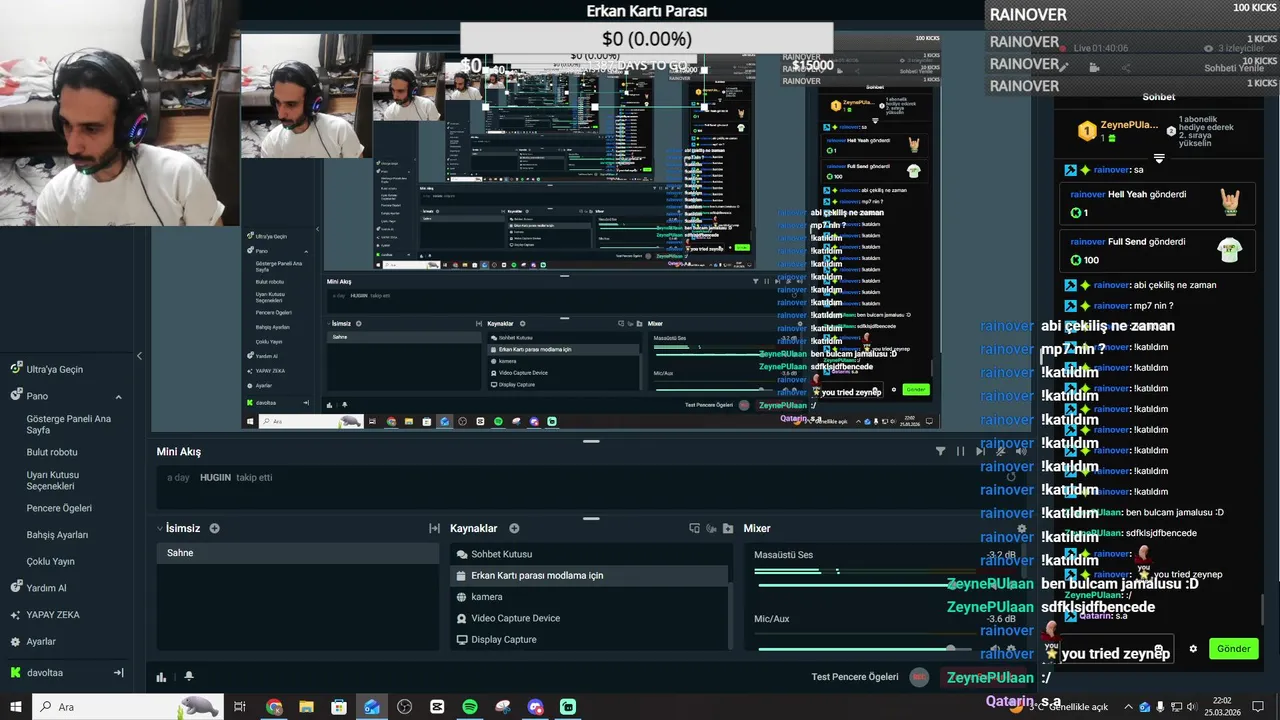
Task: Open Mic/Aux source settings gear
Action: (1011, 649)
